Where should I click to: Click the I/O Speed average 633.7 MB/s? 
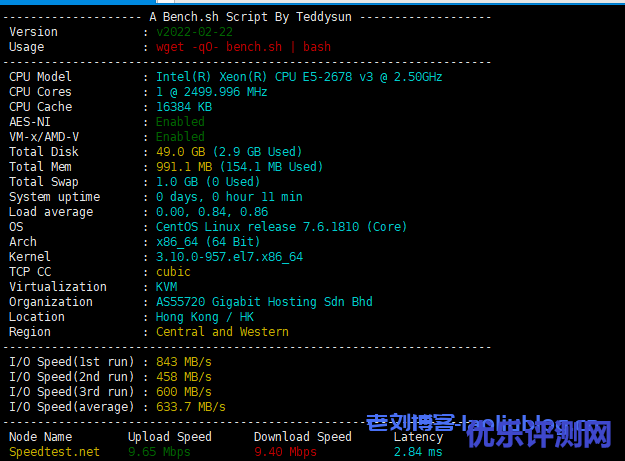[190, 407]
